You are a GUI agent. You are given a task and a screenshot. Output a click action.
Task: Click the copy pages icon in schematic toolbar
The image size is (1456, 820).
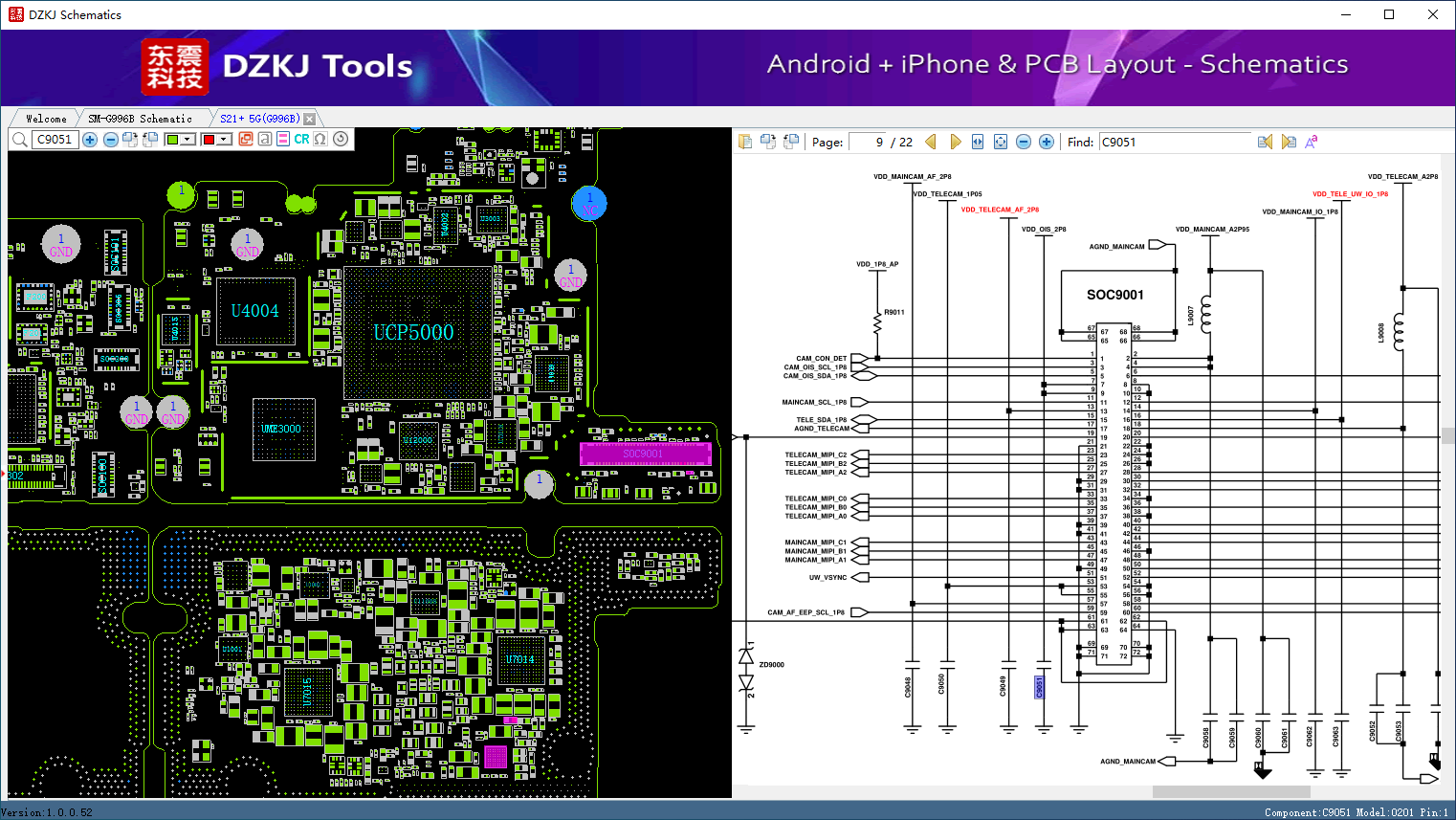745,142
